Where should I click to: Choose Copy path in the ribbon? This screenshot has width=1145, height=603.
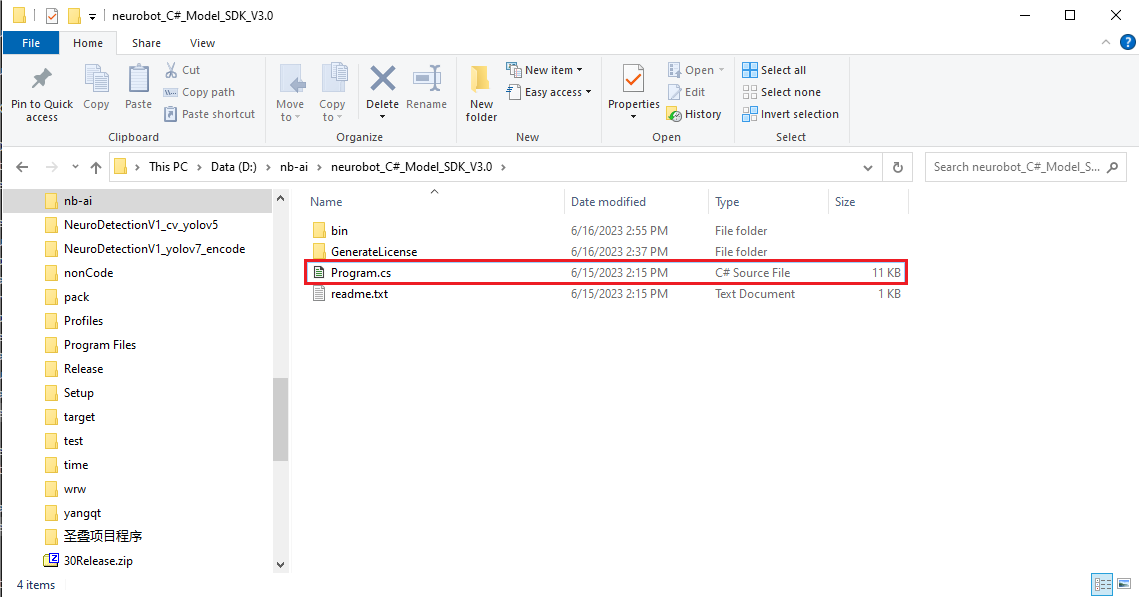point(199,92)
